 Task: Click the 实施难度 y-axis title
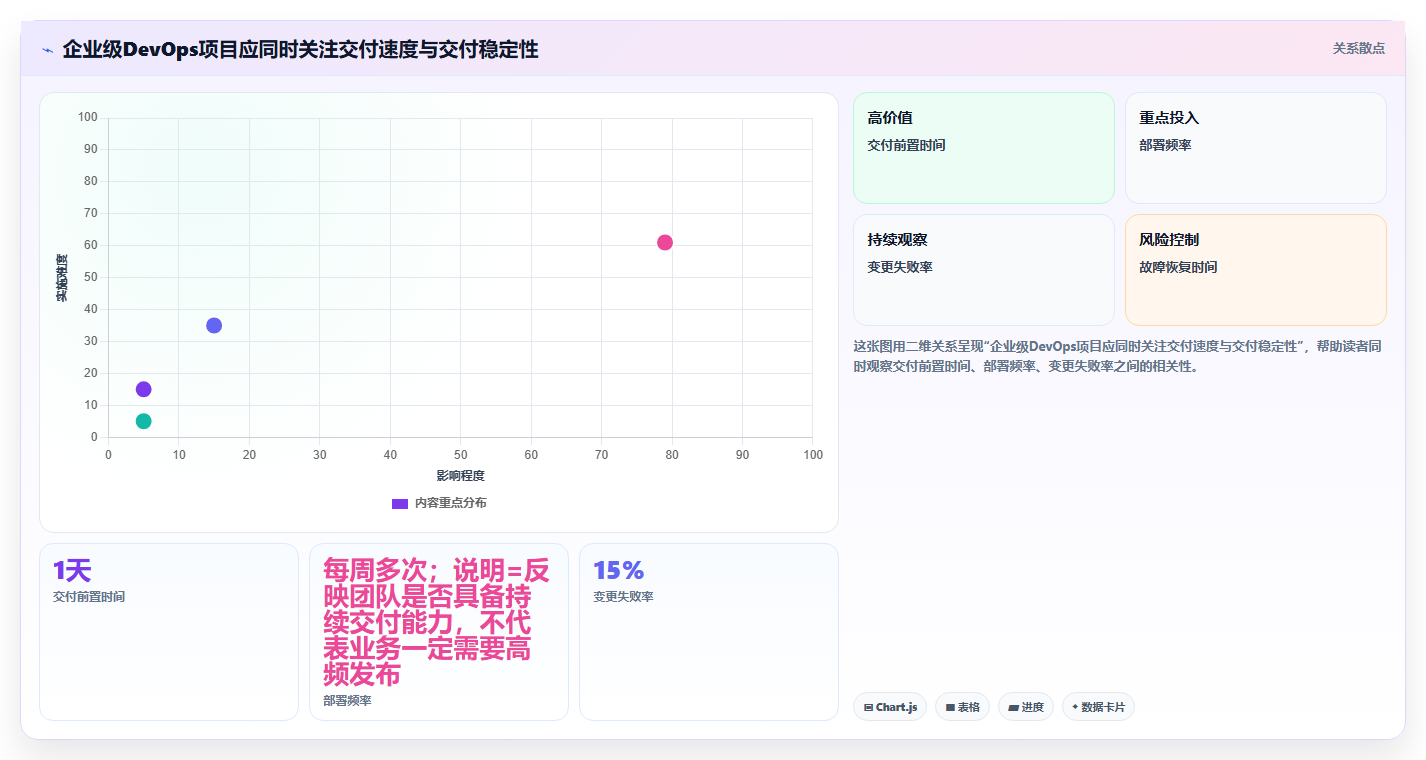(62, 278)
